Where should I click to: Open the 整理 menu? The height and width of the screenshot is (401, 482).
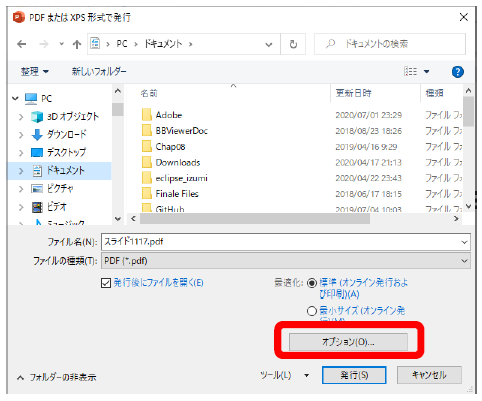35,71
